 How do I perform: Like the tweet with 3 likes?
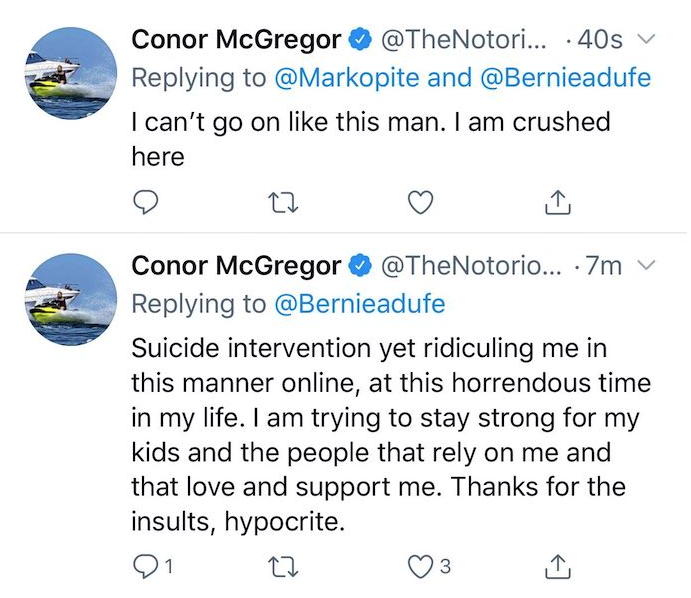pos(422,568)
